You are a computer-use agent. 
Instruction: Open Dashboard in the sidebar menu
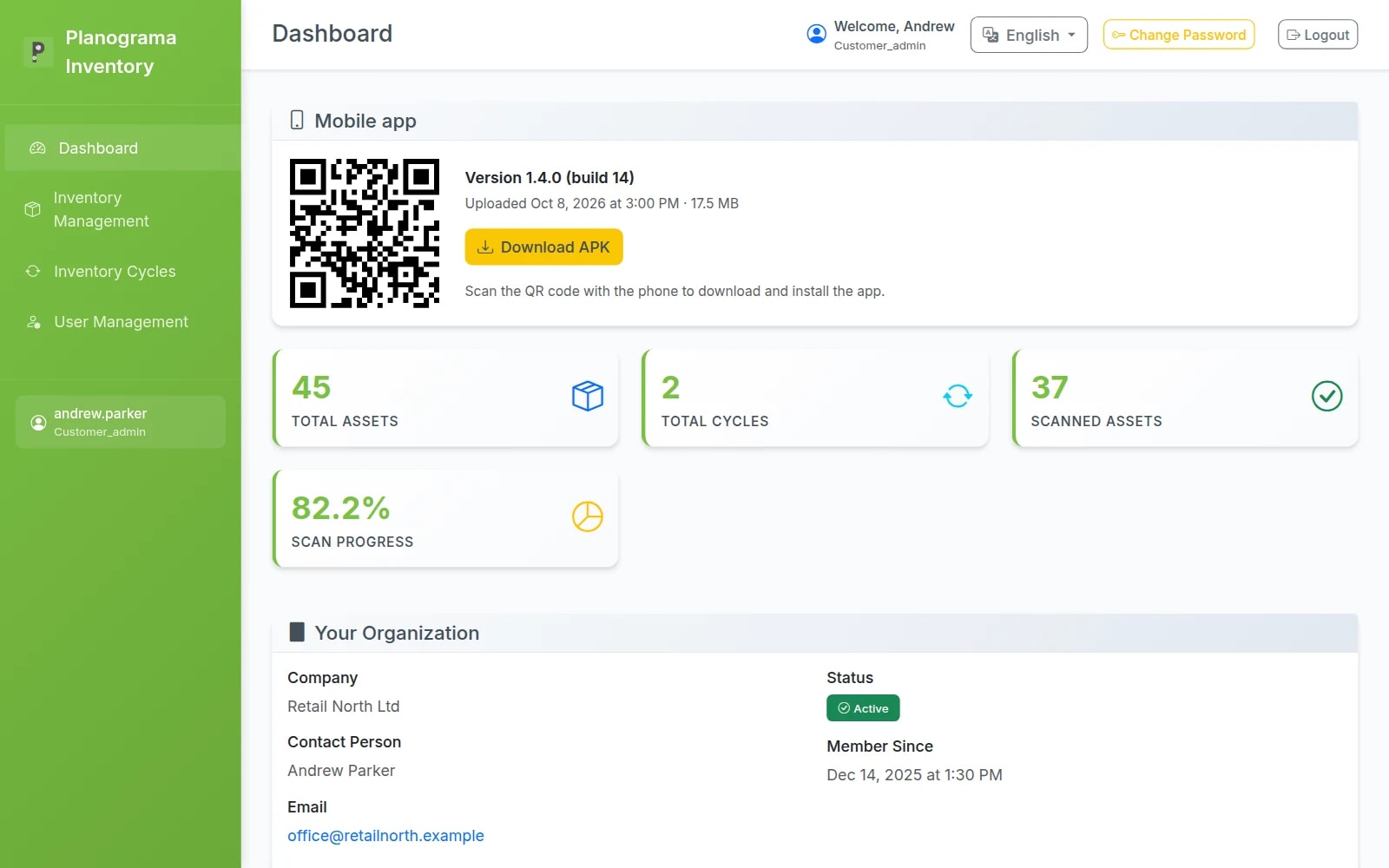click(x=122, y=148)
